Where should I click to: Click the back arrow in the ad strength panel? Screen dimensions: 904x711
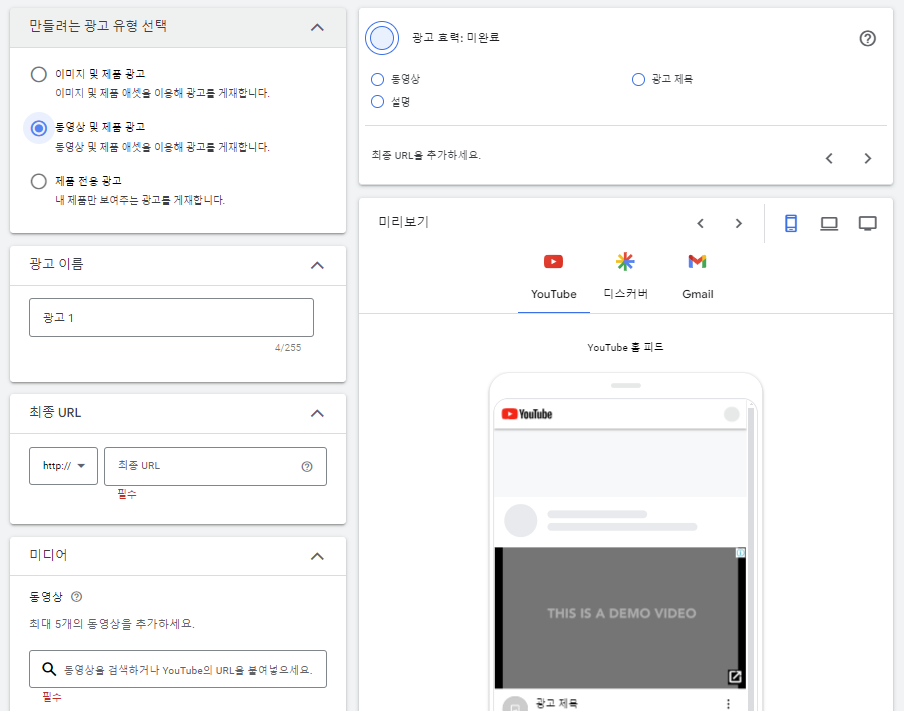click(829, 158)
